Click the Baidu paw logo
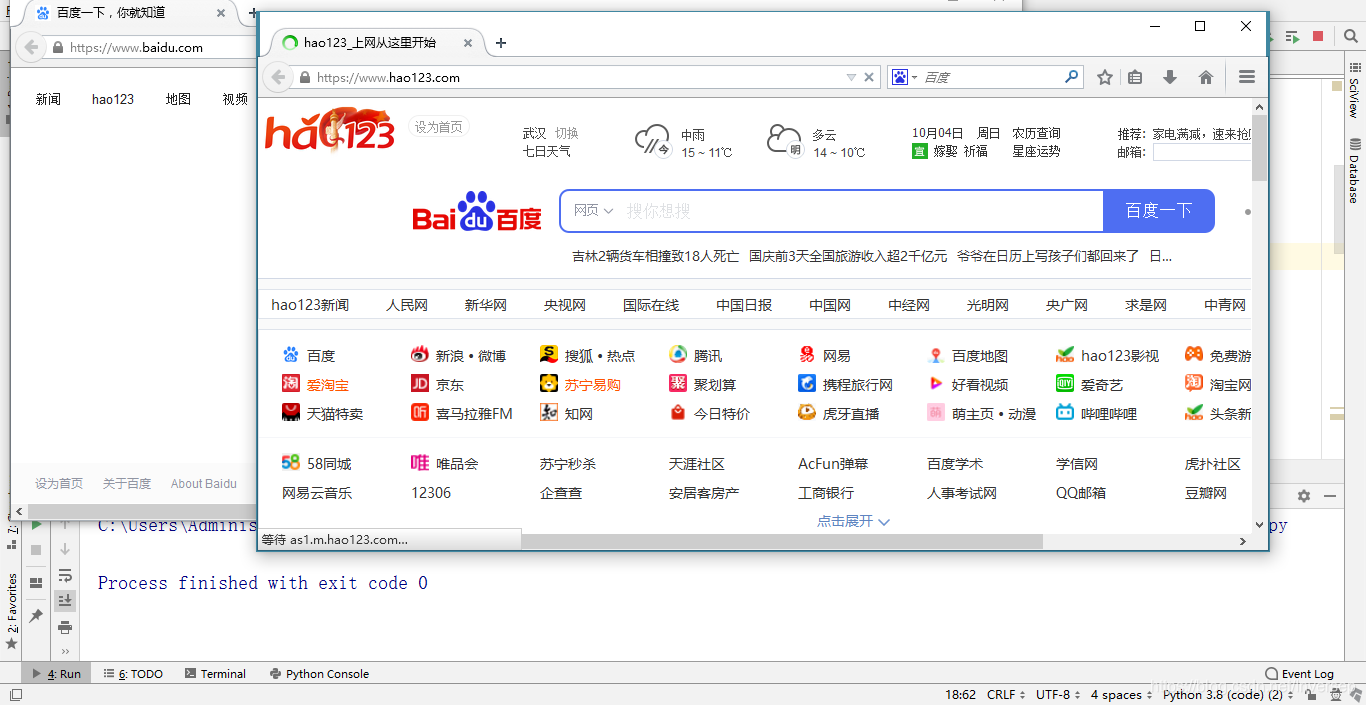 (x=477, y=211)
